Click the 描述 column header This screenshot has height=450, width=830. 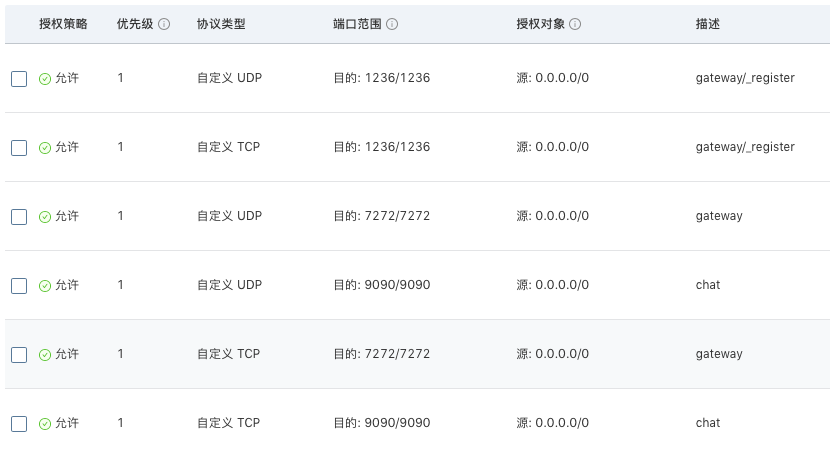[x=708, y=24]
